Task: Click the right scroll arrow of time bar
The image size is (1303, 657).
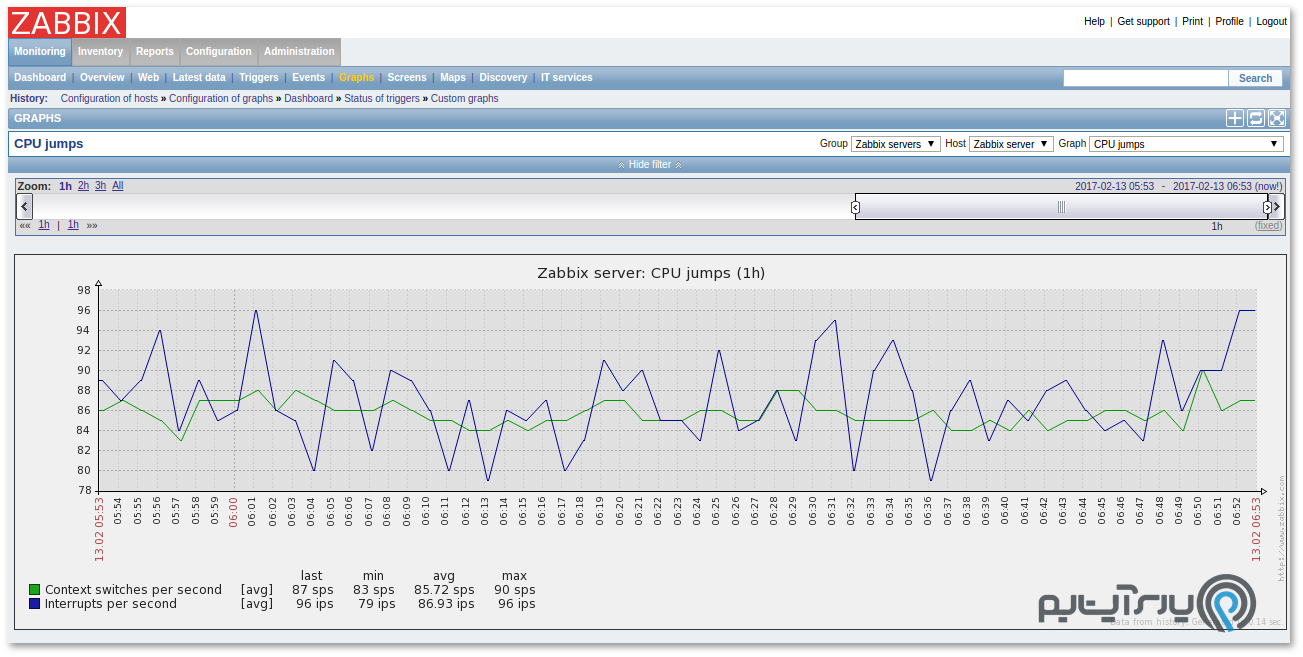Action: coord(1277,206)
